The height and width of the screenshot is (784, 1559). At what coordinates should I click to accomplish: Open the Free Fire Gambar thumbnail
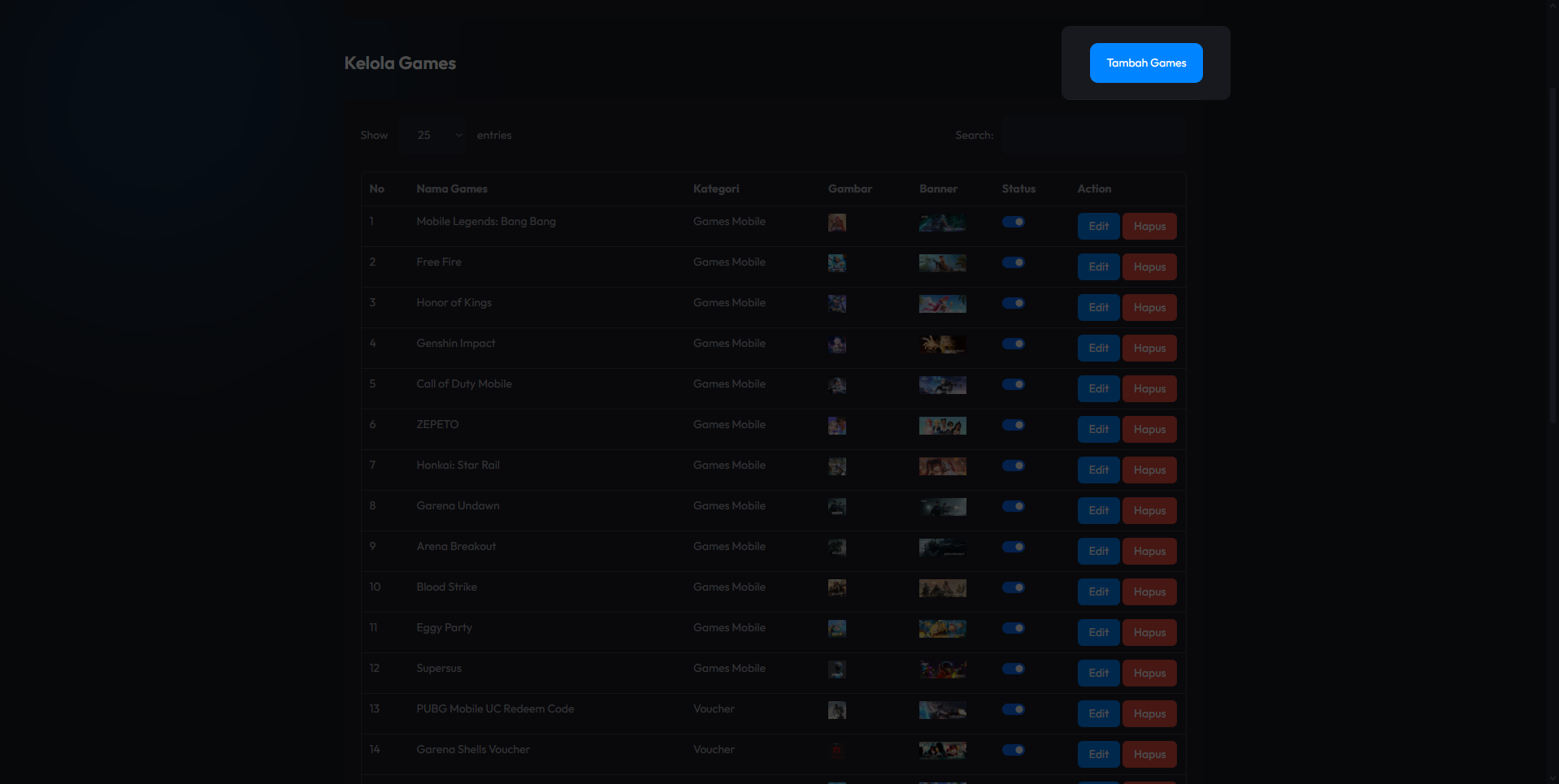click(x=837, y=263)
